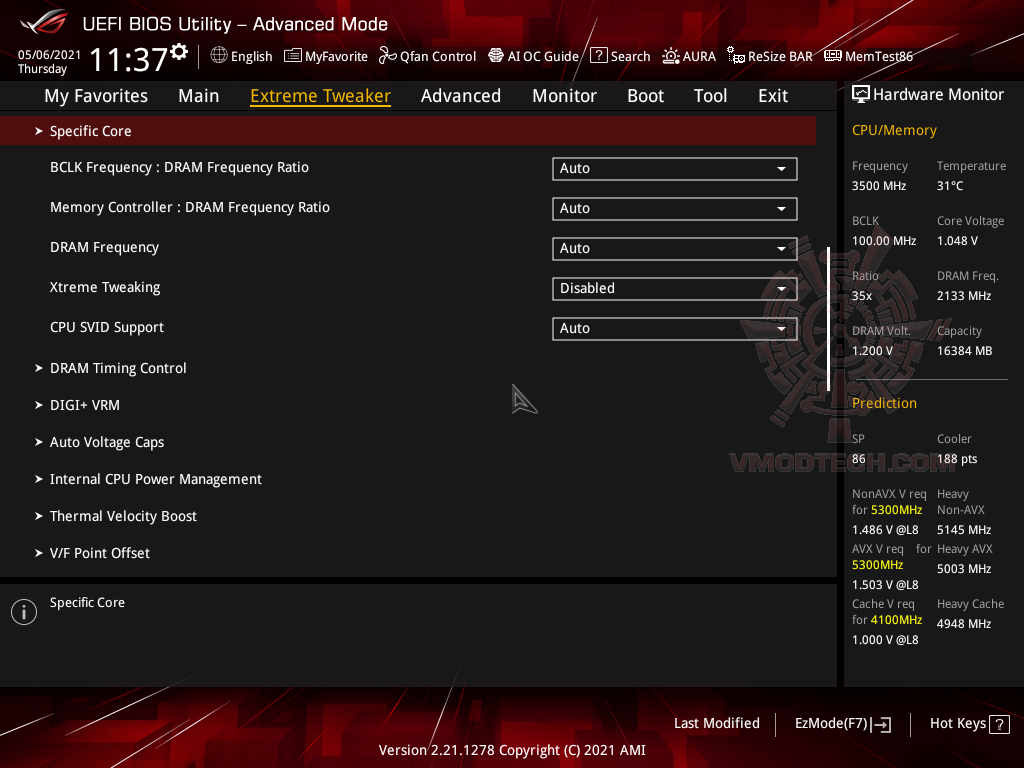Click the English language label
Viewport: 1024px width, 768px height.
coord(251,57)
